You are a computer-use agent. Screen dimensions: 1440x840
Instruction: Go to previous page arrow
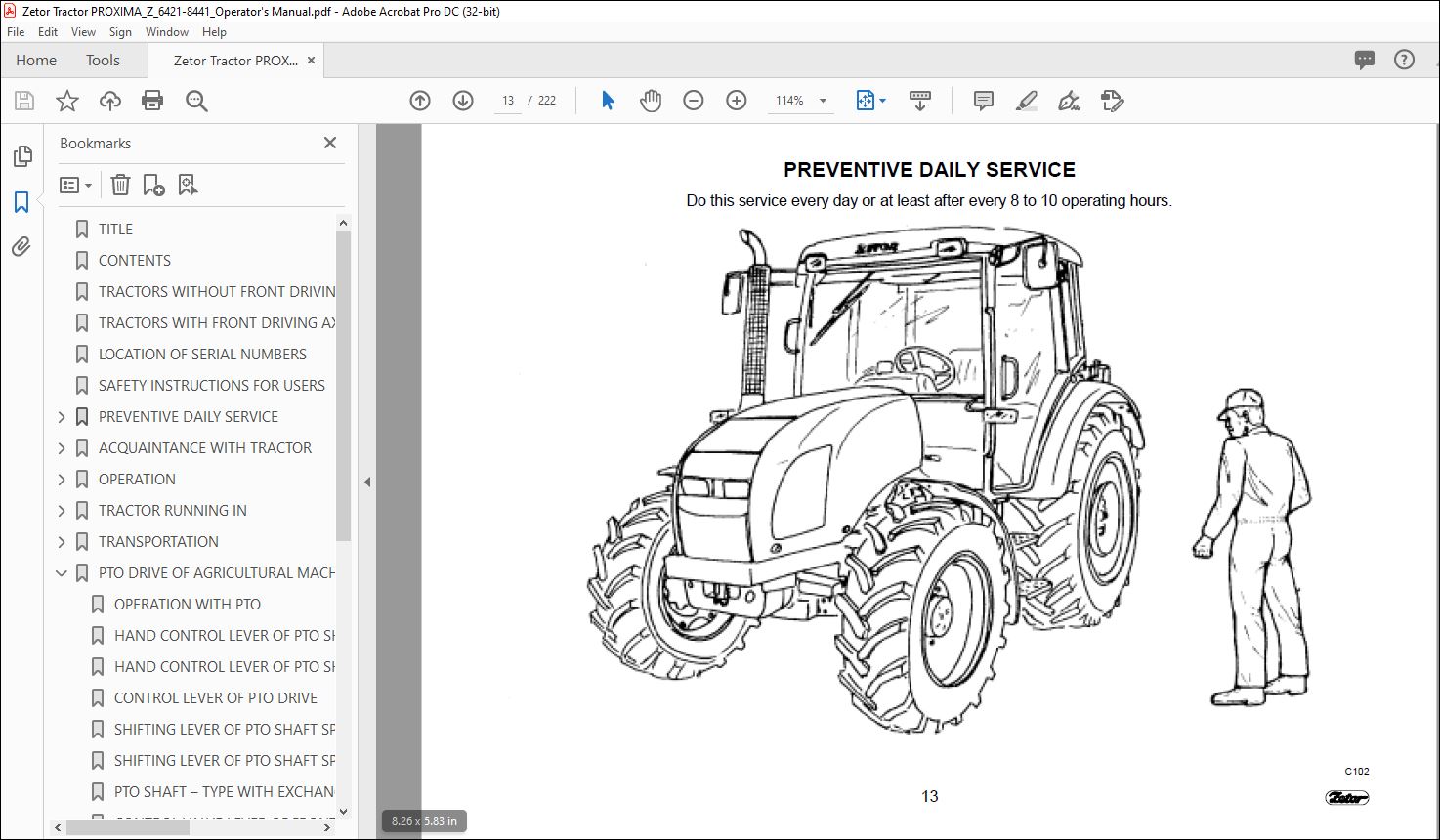point(420,101)
